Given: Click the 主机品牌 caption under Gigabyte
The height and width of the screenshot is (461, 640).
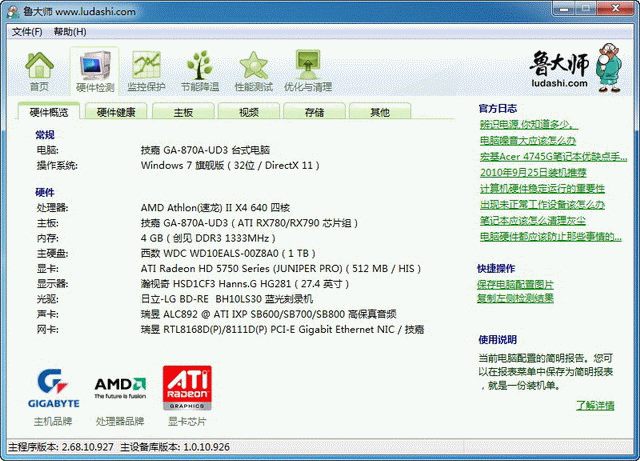Looking at the screenshot, I should point(53,421).
